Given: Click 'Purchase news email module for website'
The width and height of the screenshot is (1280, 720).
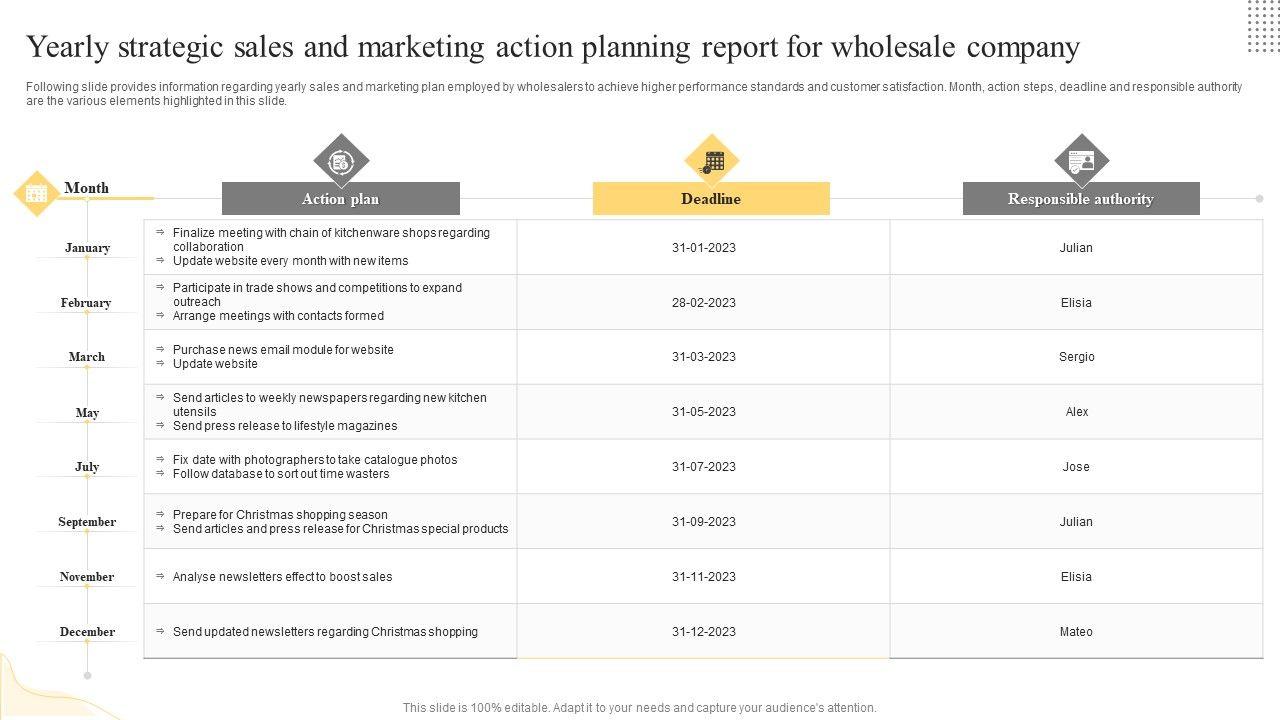Looking at the screenshot, I should (283, 350).
